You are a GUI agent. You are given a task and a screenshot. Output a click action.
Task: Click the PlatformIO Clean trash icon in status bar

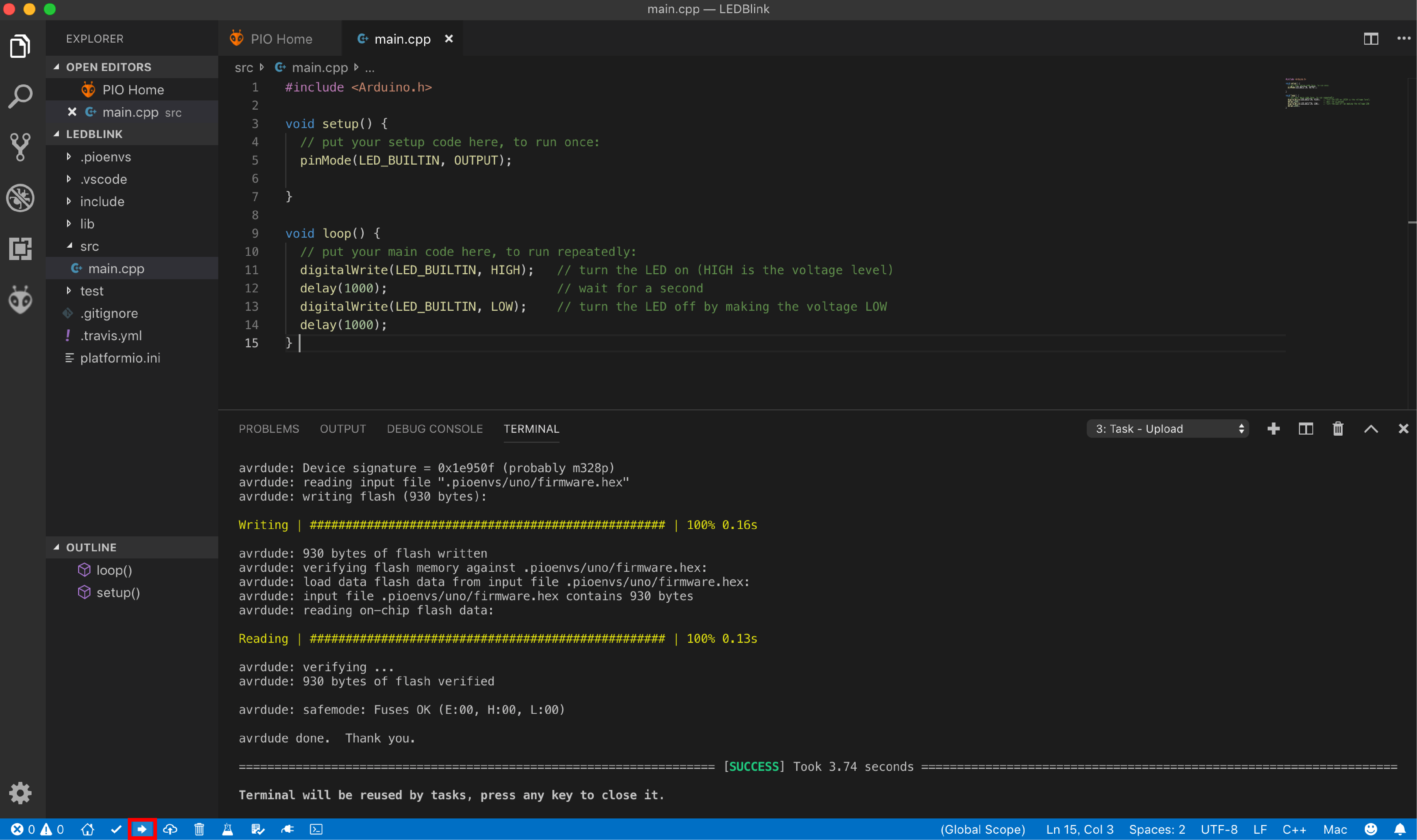pos(199,829)
